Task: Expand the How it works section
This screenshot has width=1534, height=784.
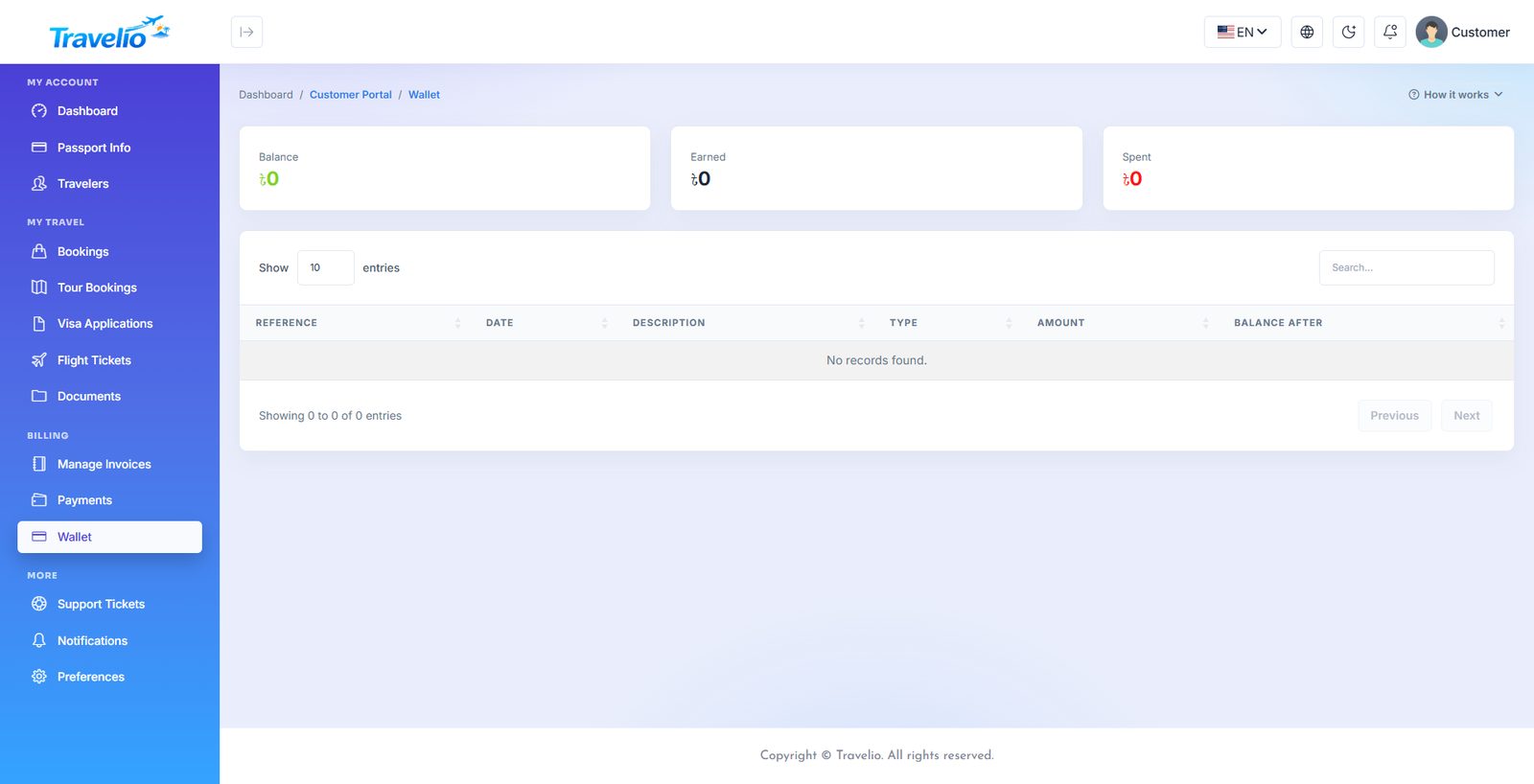Action: [1455, 95]
